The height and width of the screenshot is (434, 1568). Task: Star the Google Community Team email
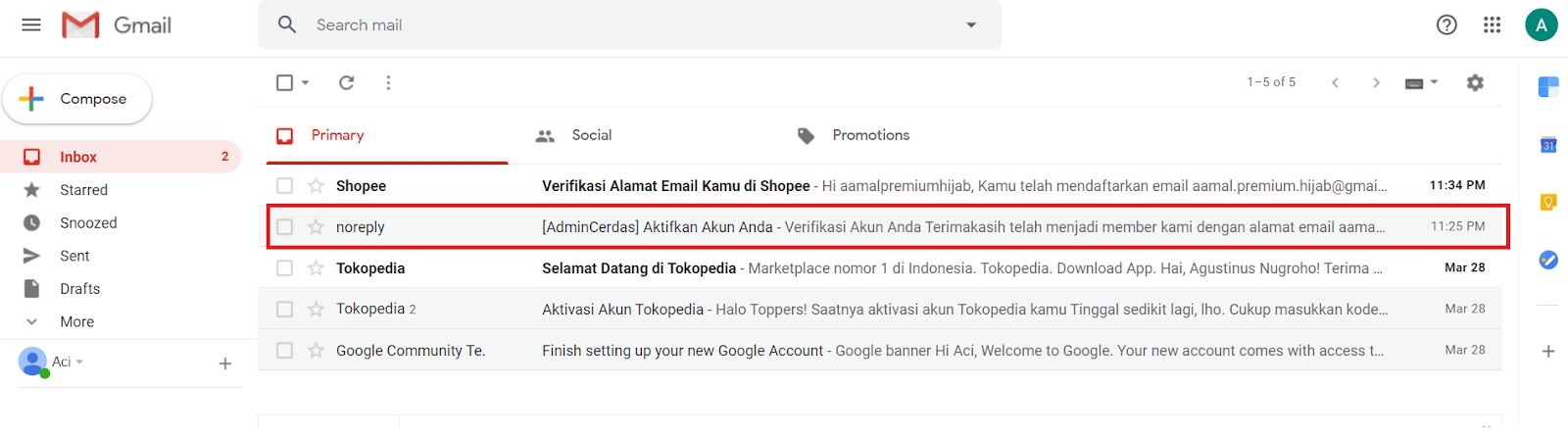(316, 350)
